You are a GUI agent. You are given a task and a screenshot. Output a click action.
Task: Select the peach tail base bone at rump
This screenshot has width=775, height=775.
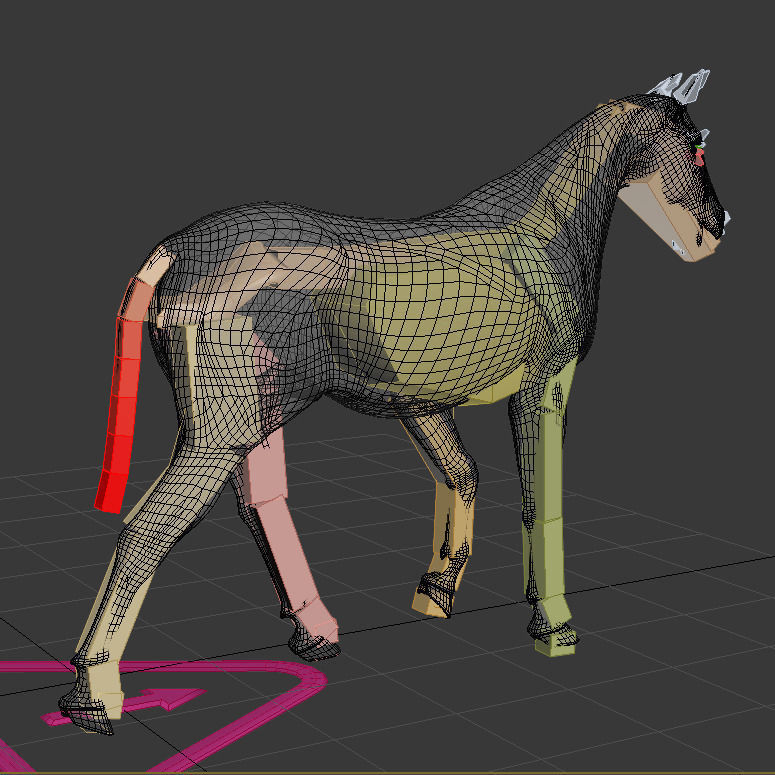tap(157, 264)
